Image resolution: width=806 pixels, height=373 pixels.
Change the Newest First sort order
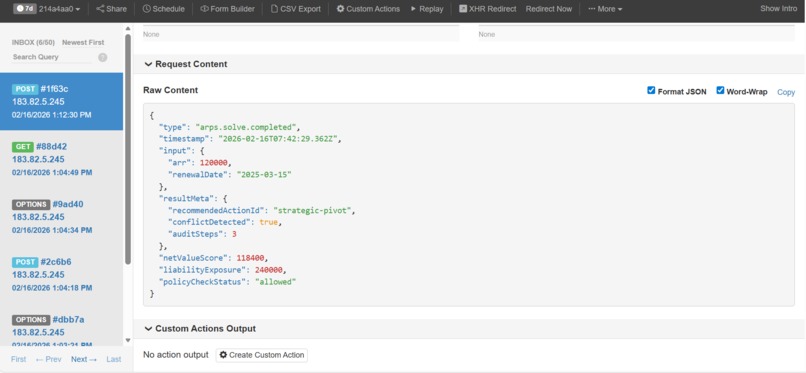(83, 43)
